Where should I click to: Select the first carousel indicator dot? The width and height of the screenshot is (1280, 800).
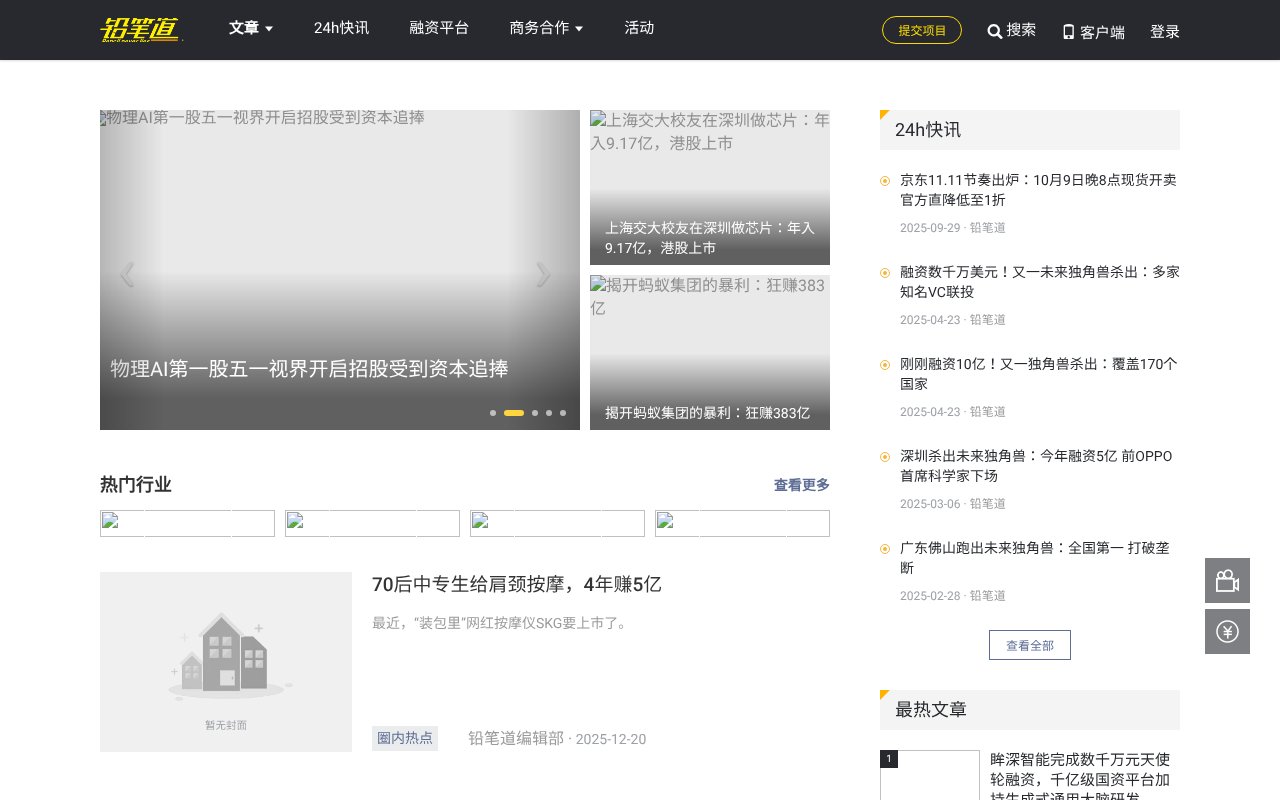click(x=492, y=412)
